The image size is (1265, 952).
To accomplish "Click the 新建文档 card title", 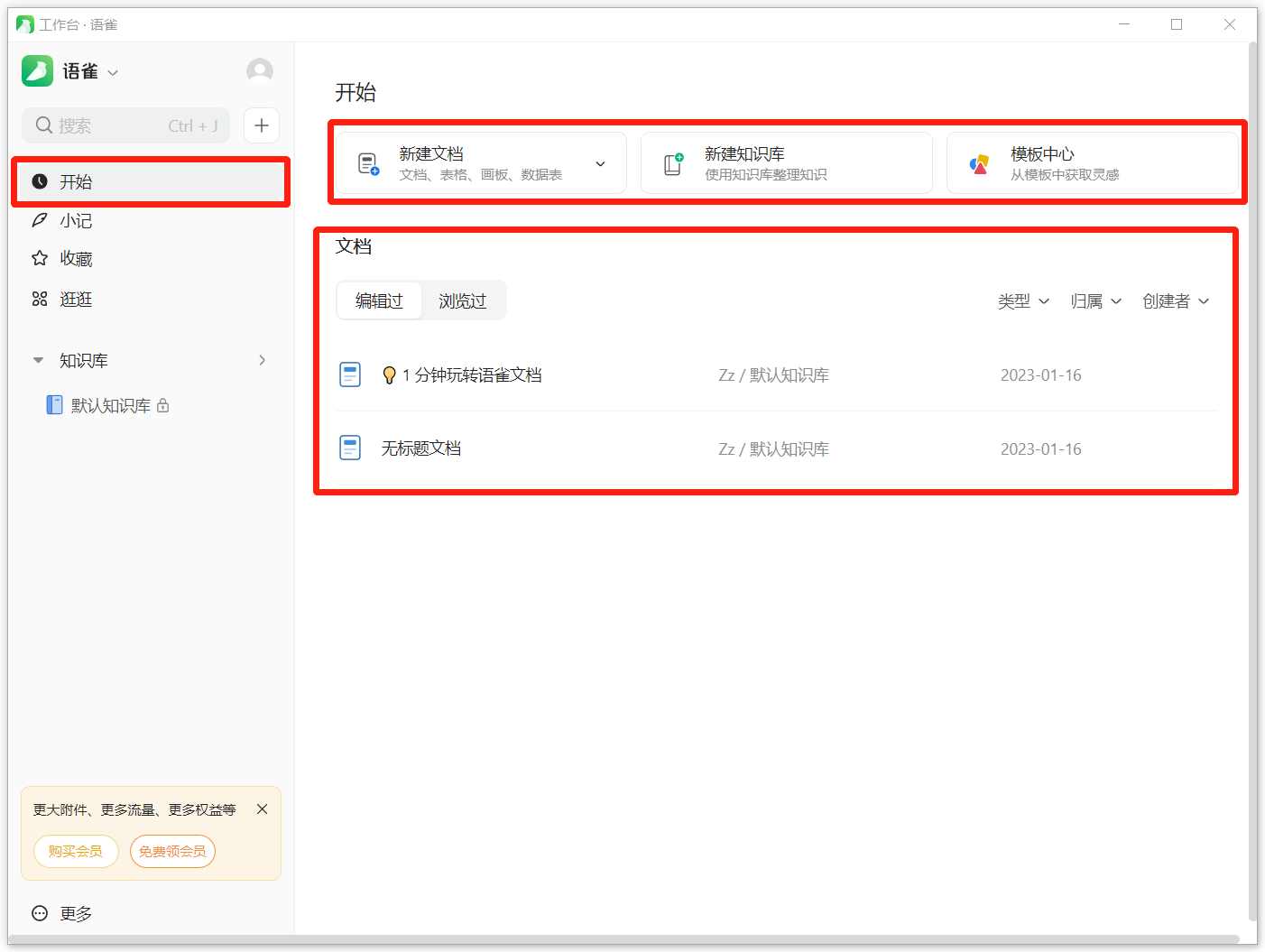I will click(x=431, y=154).
